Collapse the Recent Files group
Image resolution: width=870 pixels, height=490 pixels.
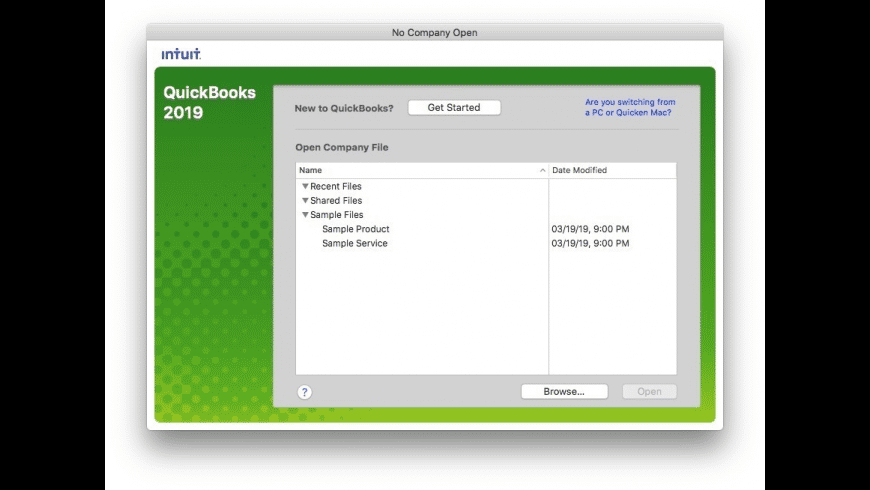(305, 186)
